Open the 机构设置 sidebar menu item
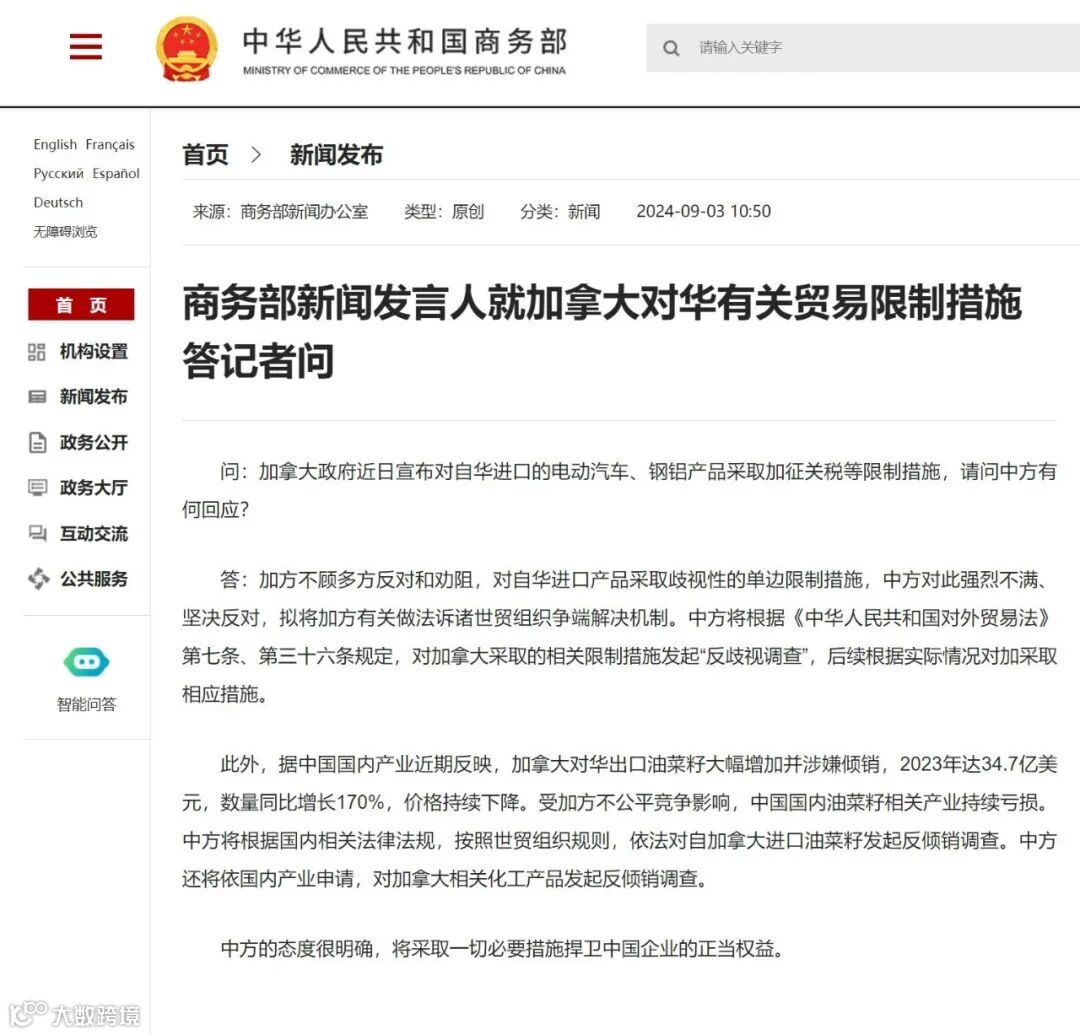This screenshot has height=1035, width=1080. [x=94, y=352]
